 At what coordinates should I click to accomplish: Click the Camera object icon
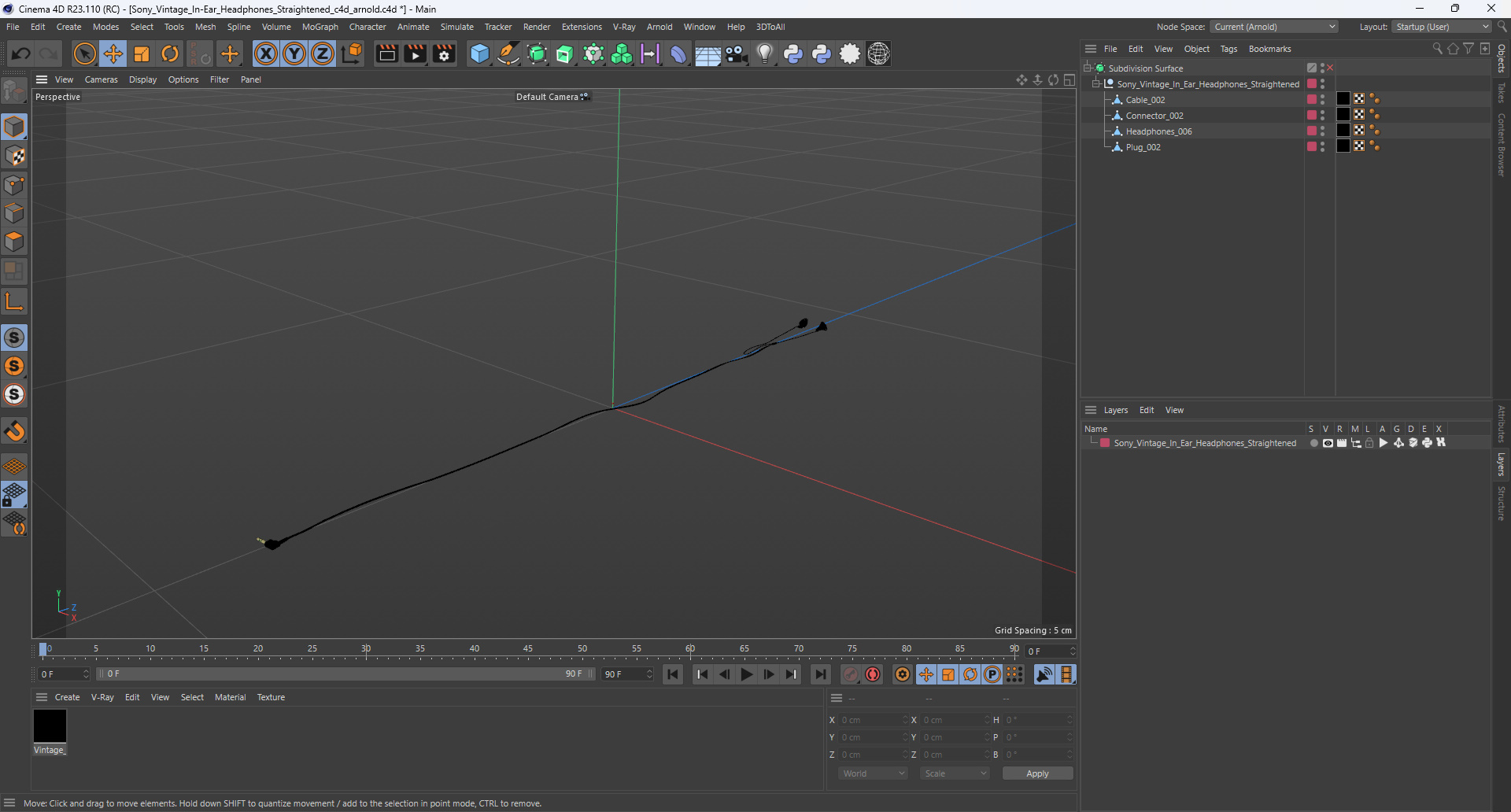(737, 54)
